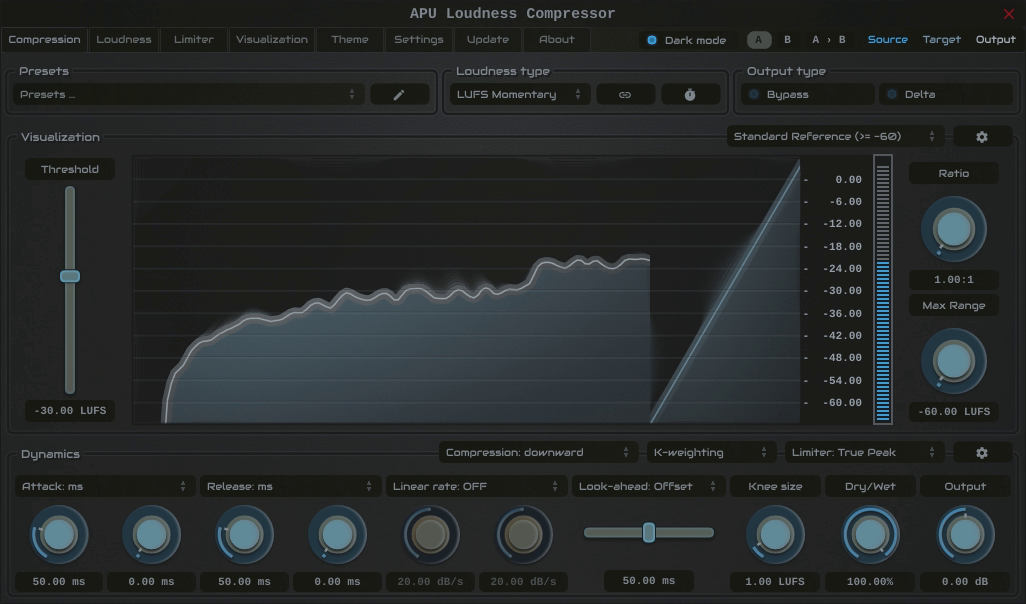
Task: Open the LUFS Momentary loudness type dropdown
Action: (x=520, y=95)
